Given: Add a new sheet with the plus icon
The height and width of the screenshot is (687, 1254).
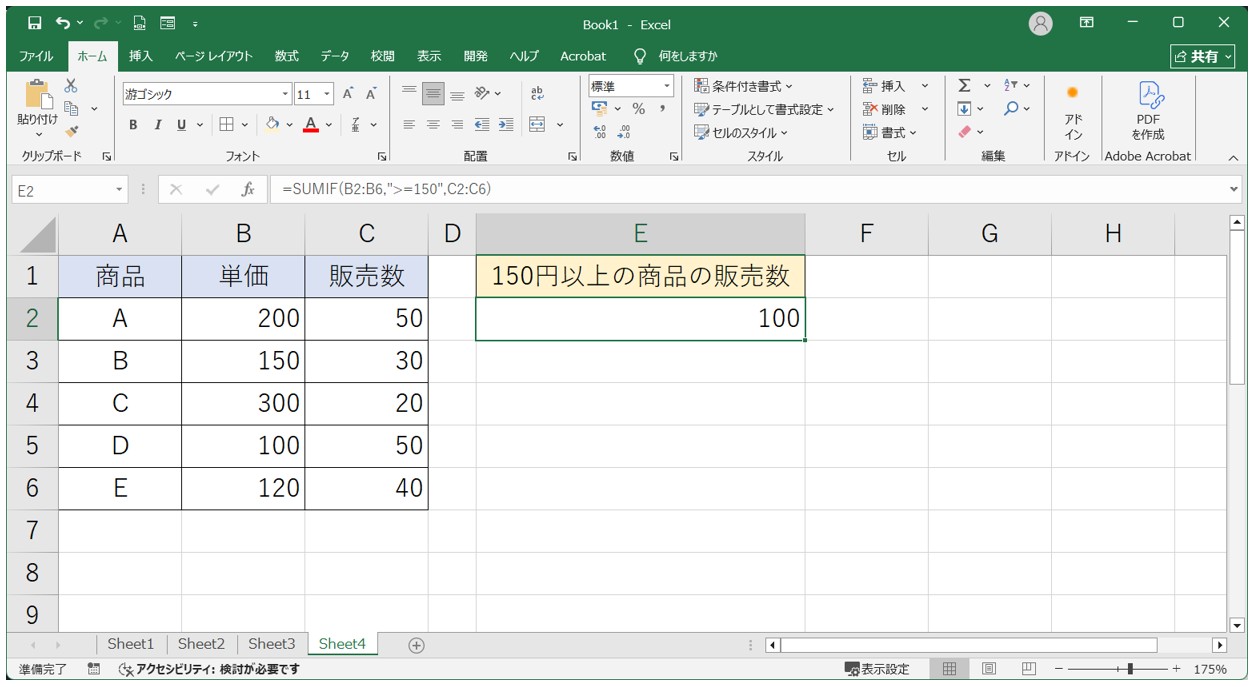Looking at the screenshot, I should click(x=416, y=645).
